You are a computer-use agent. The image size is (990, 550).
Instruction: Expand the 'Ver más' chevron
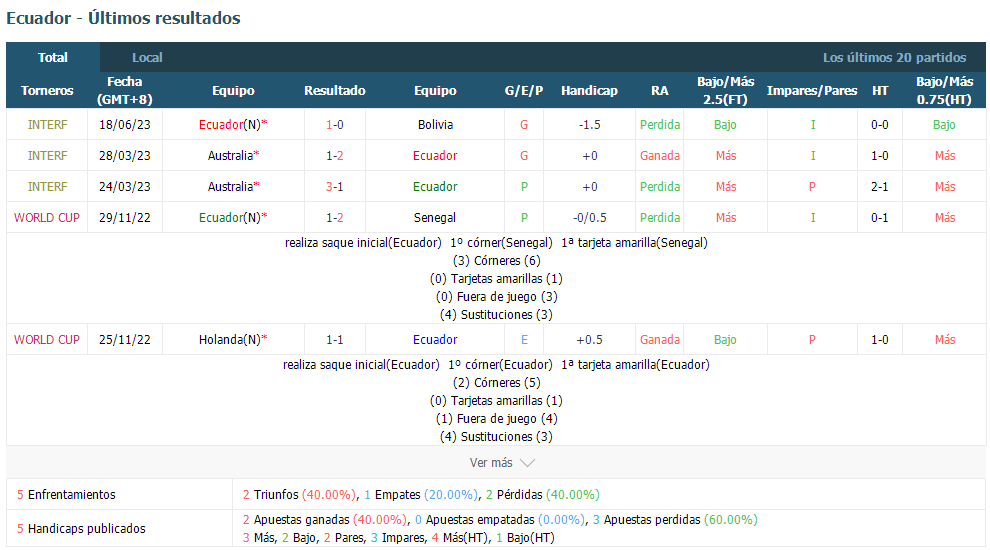(x=527, y=463)
